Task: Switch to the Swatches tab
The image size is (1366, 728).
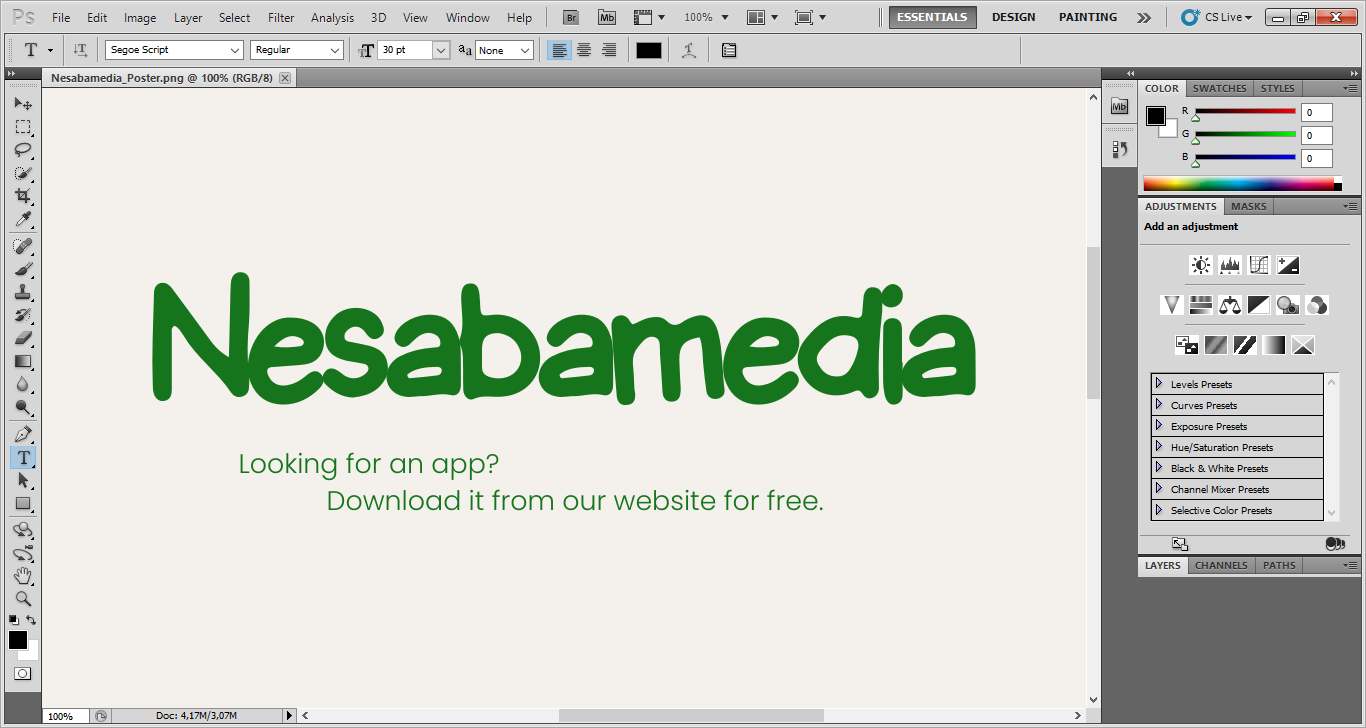Action: tap(1219, 88)
